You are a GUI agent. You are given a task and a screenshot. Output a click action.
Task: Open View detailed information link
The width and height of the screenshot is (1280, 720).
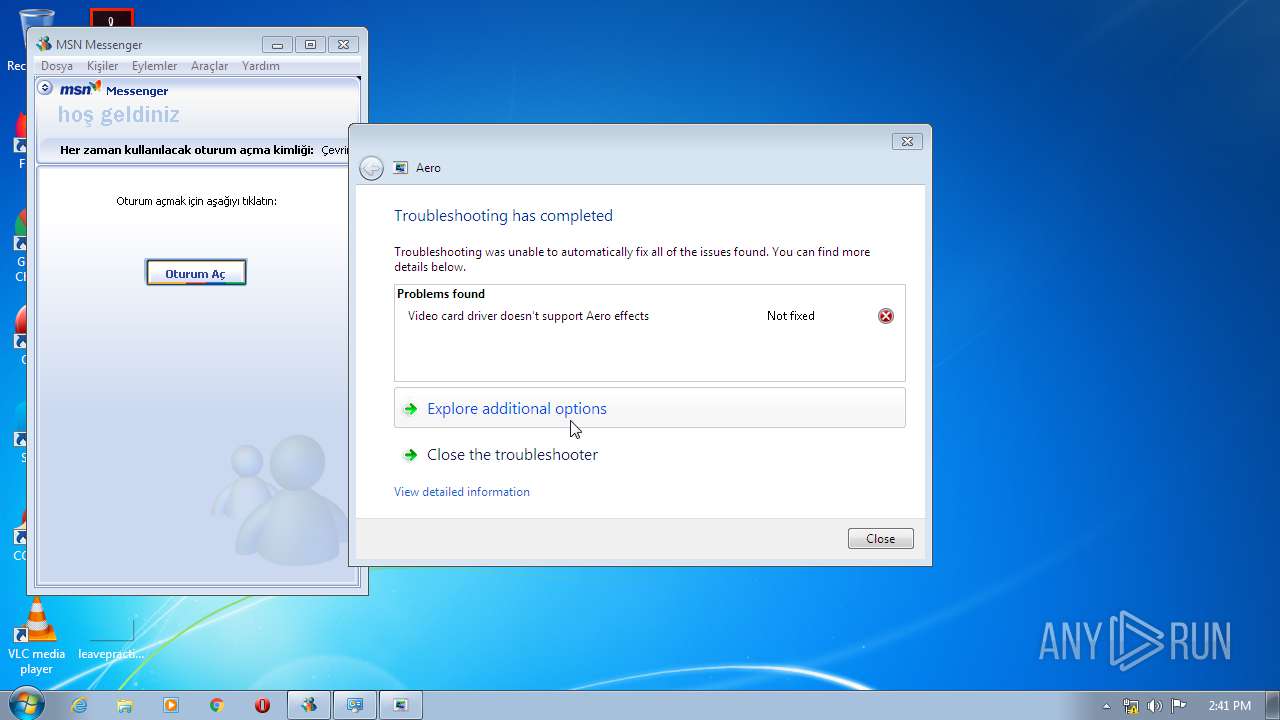click(x=462, y=492)
